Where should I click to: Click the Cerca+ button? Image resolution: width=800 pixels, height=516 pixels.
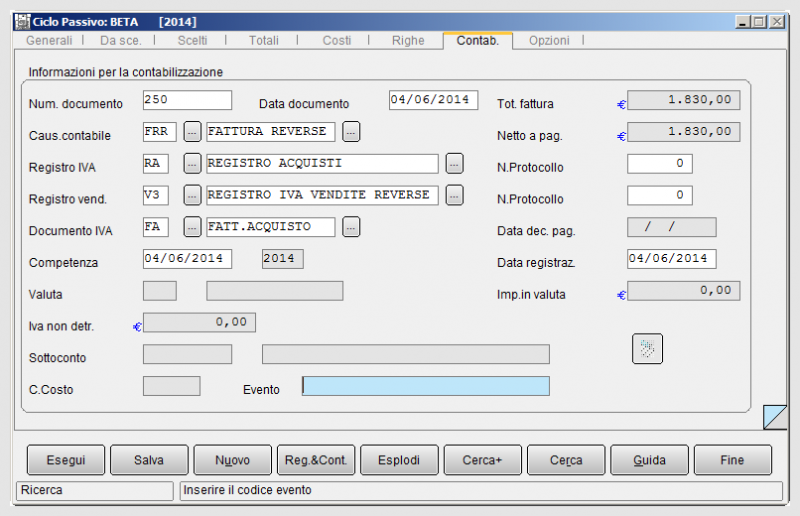click(483, 460)
